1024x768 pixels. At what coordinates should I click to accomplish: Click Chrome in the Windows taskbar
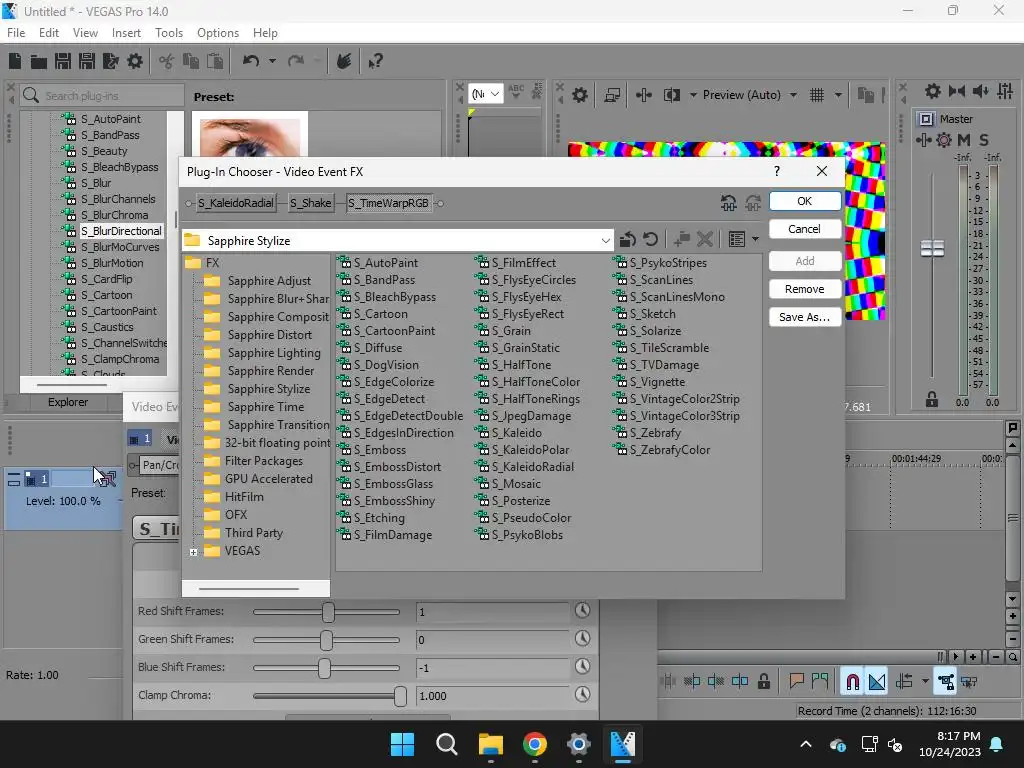pyautogui.click(x=534, y=744)
